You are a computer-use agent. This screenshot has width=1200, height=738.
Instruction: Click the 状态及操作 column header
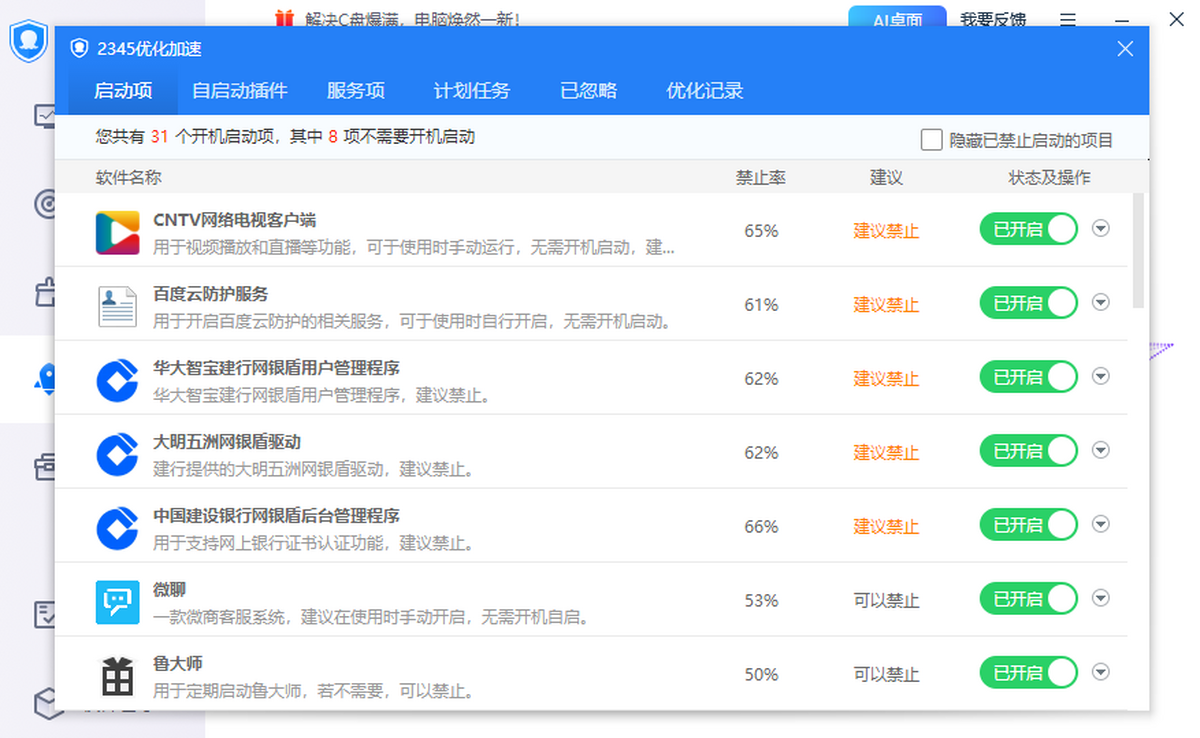point(1049,178)
